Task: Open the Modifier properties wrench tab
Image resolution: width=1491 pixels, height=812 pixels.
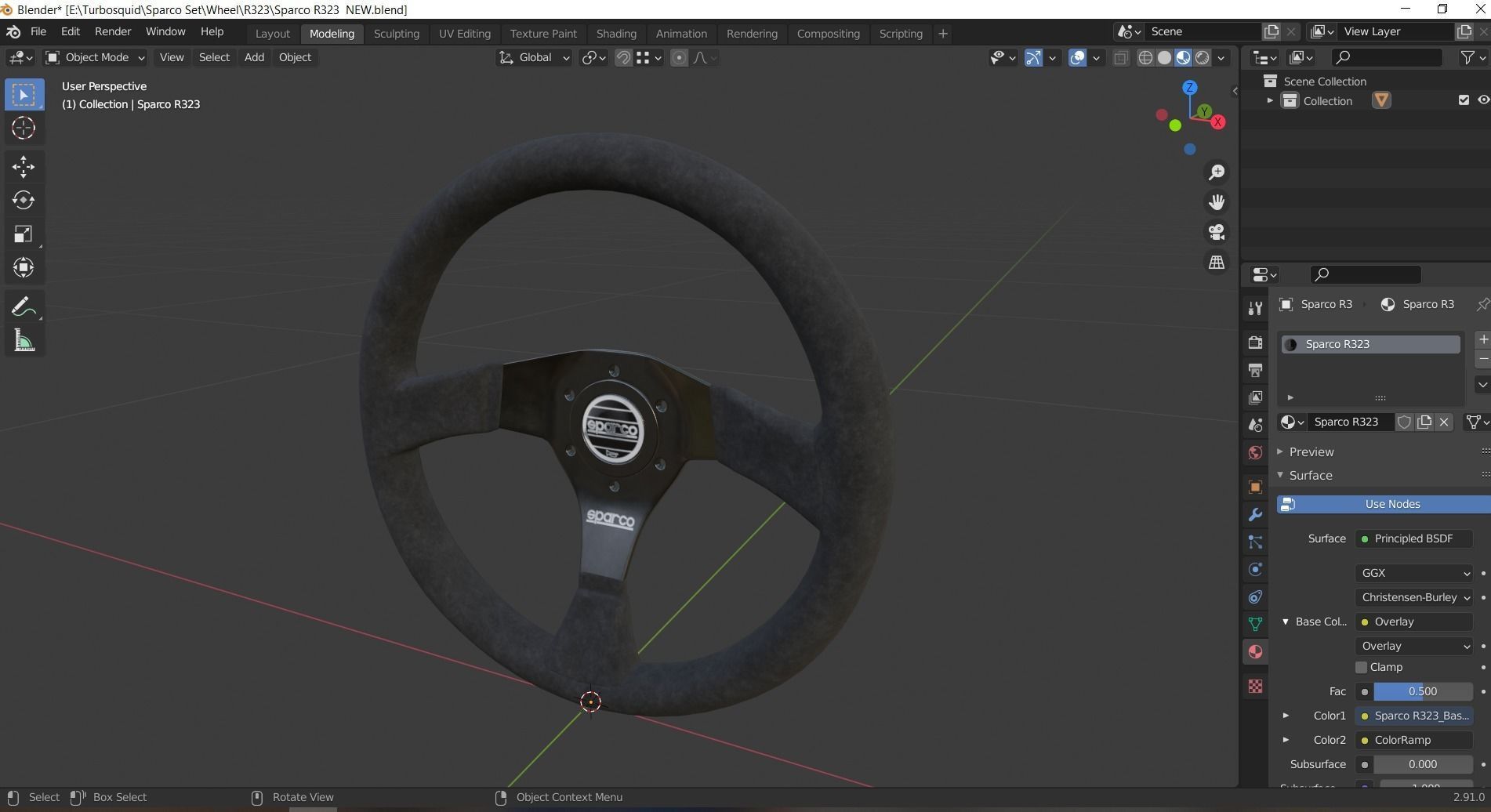Action: [1255, 514]
